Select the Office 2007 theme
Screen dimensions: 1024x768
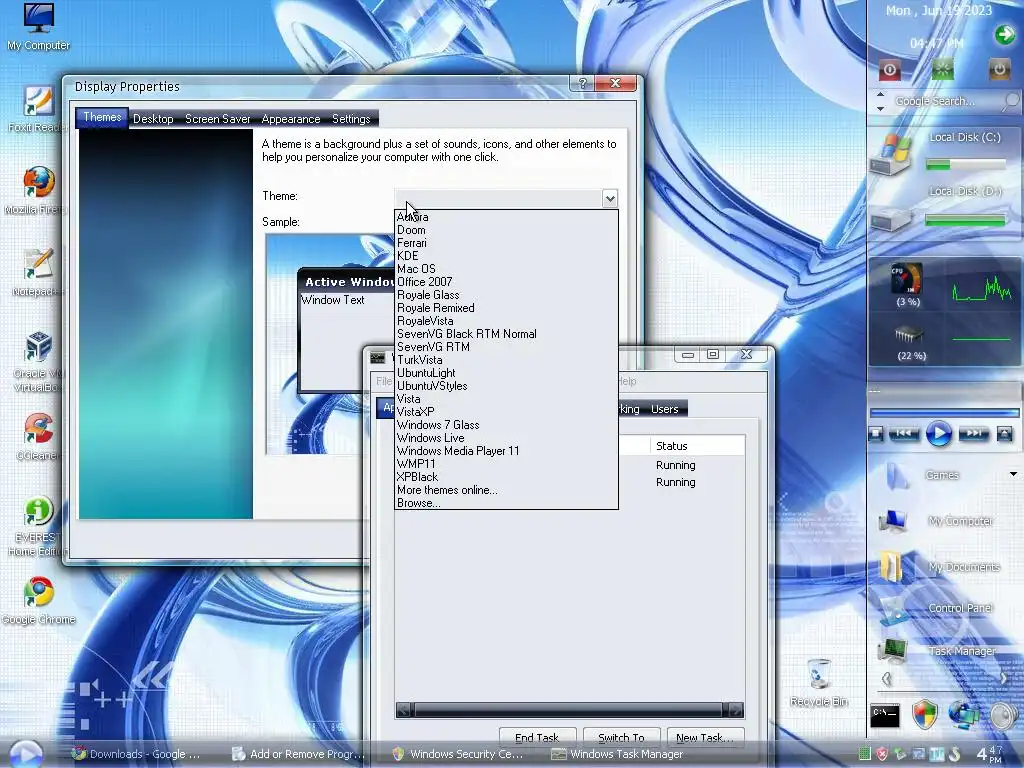pos(506,282)
